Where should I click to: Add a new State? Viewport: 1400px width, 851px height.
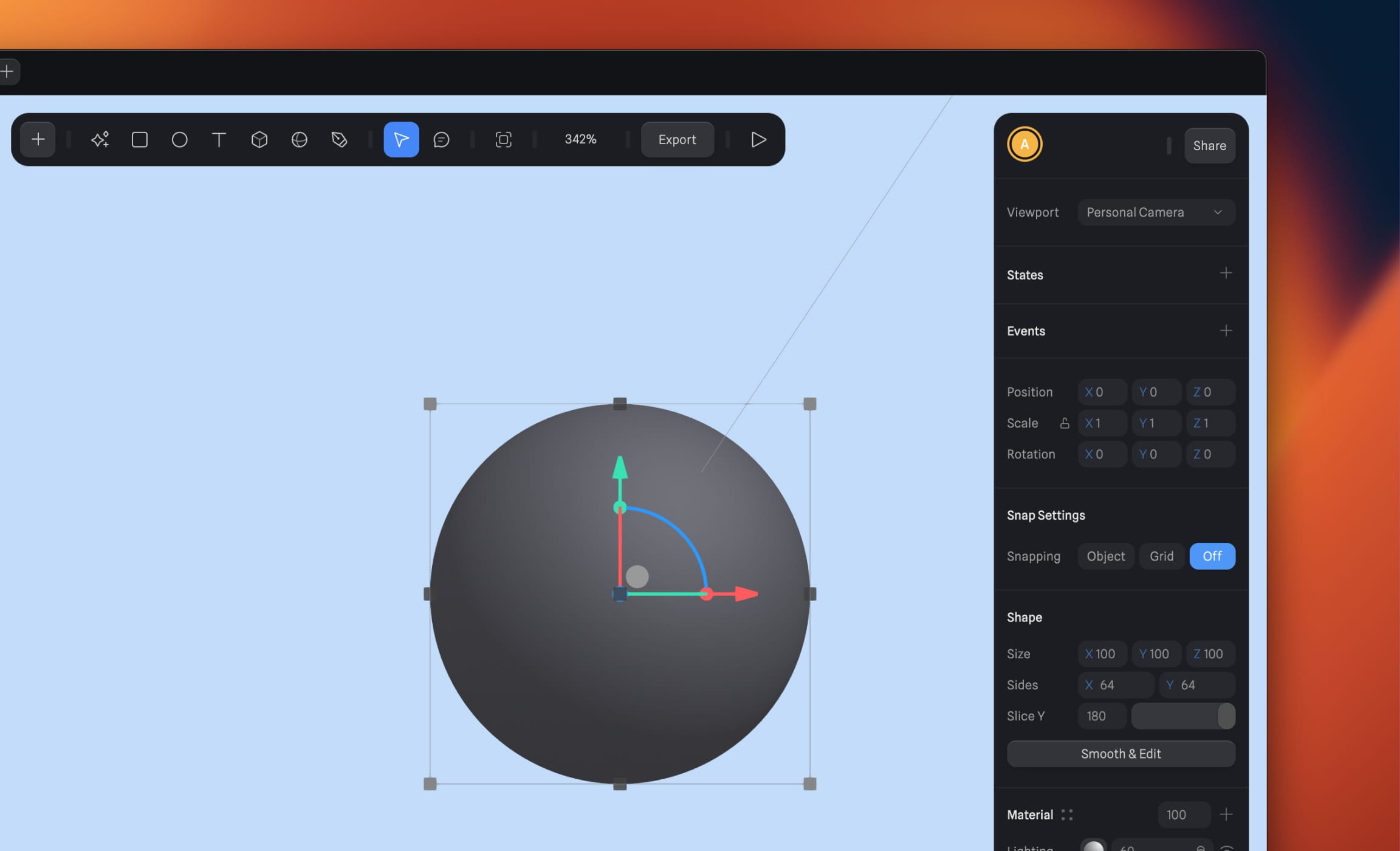(x=1226, y=274)
